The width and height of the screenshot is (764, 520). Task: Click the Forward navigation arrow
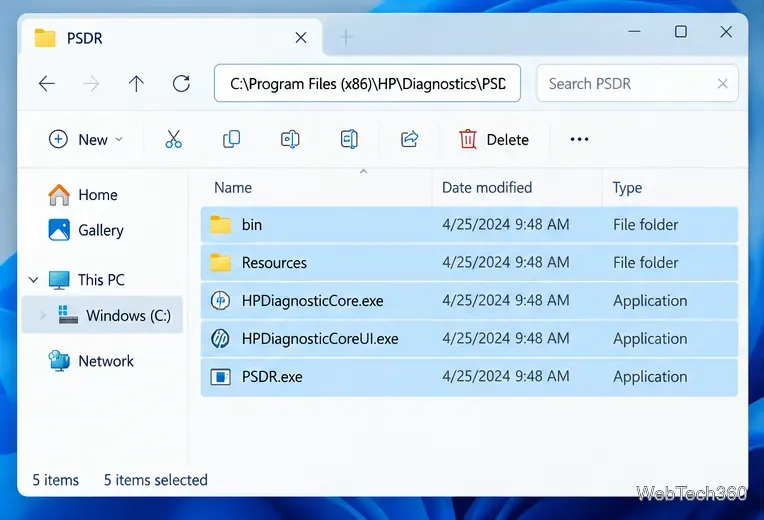coord(91,84)
